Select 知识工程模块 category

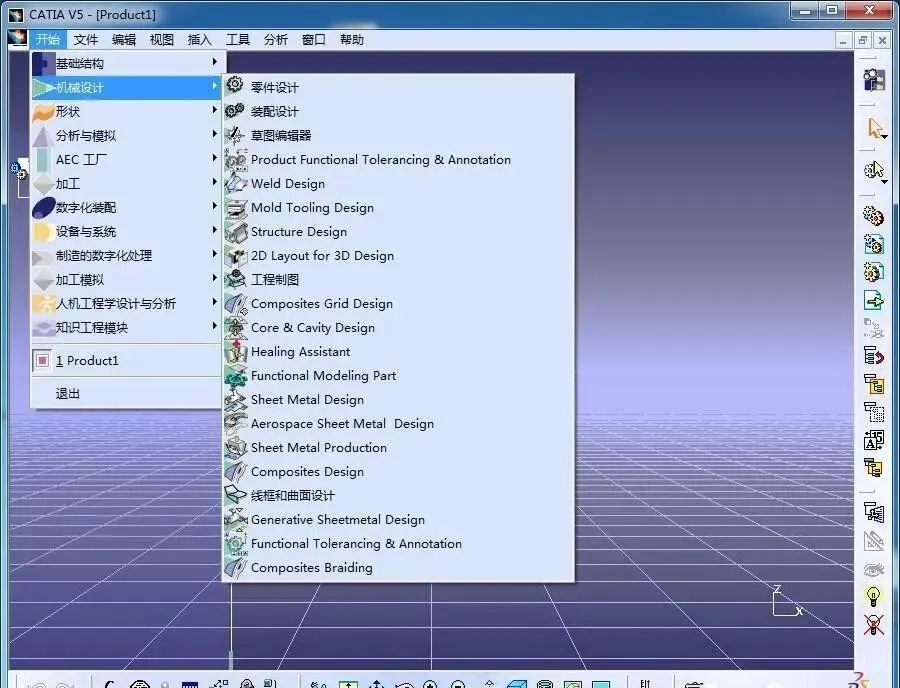(x=126, y=328)
